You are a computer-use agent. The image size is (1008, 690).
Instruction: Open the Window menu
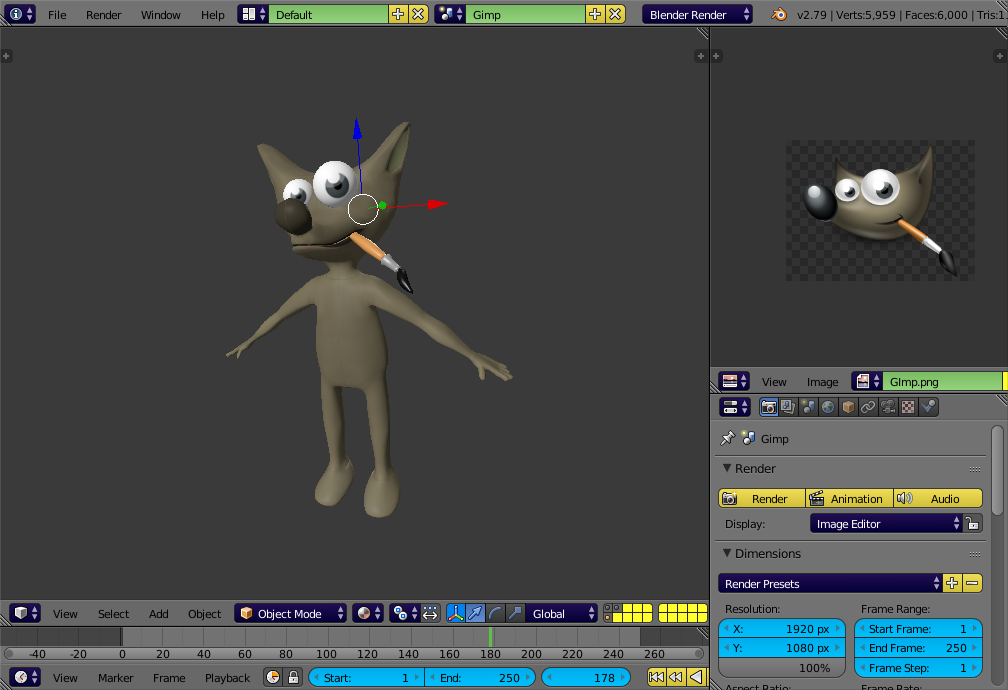click(161, 15)
